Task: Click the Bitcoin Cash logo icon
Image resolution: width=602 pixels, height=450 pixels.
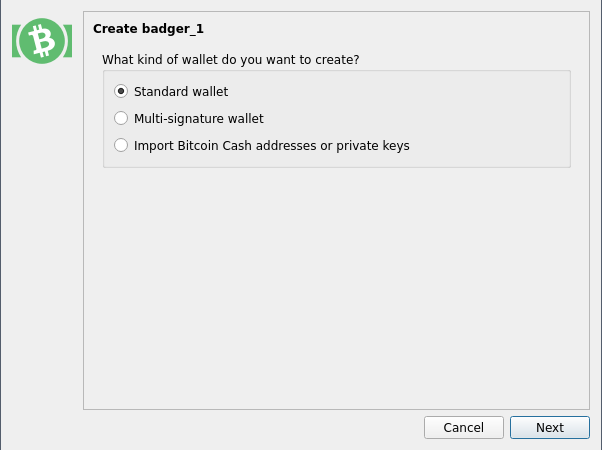Action: tap(42, 41)
